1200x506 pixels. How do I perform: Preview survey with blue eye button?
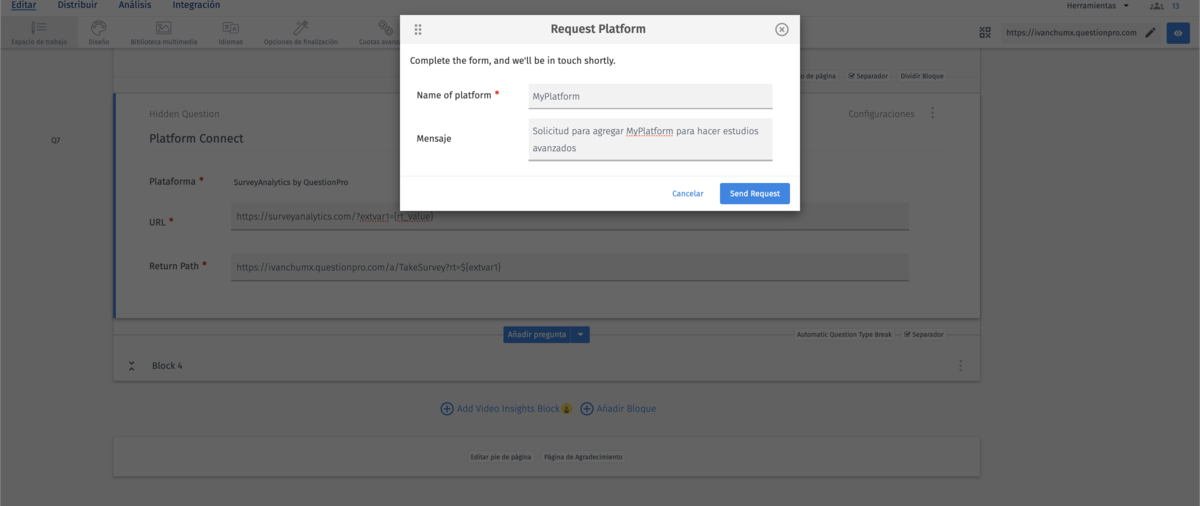pyautogui.click(x=1178, y=33)
